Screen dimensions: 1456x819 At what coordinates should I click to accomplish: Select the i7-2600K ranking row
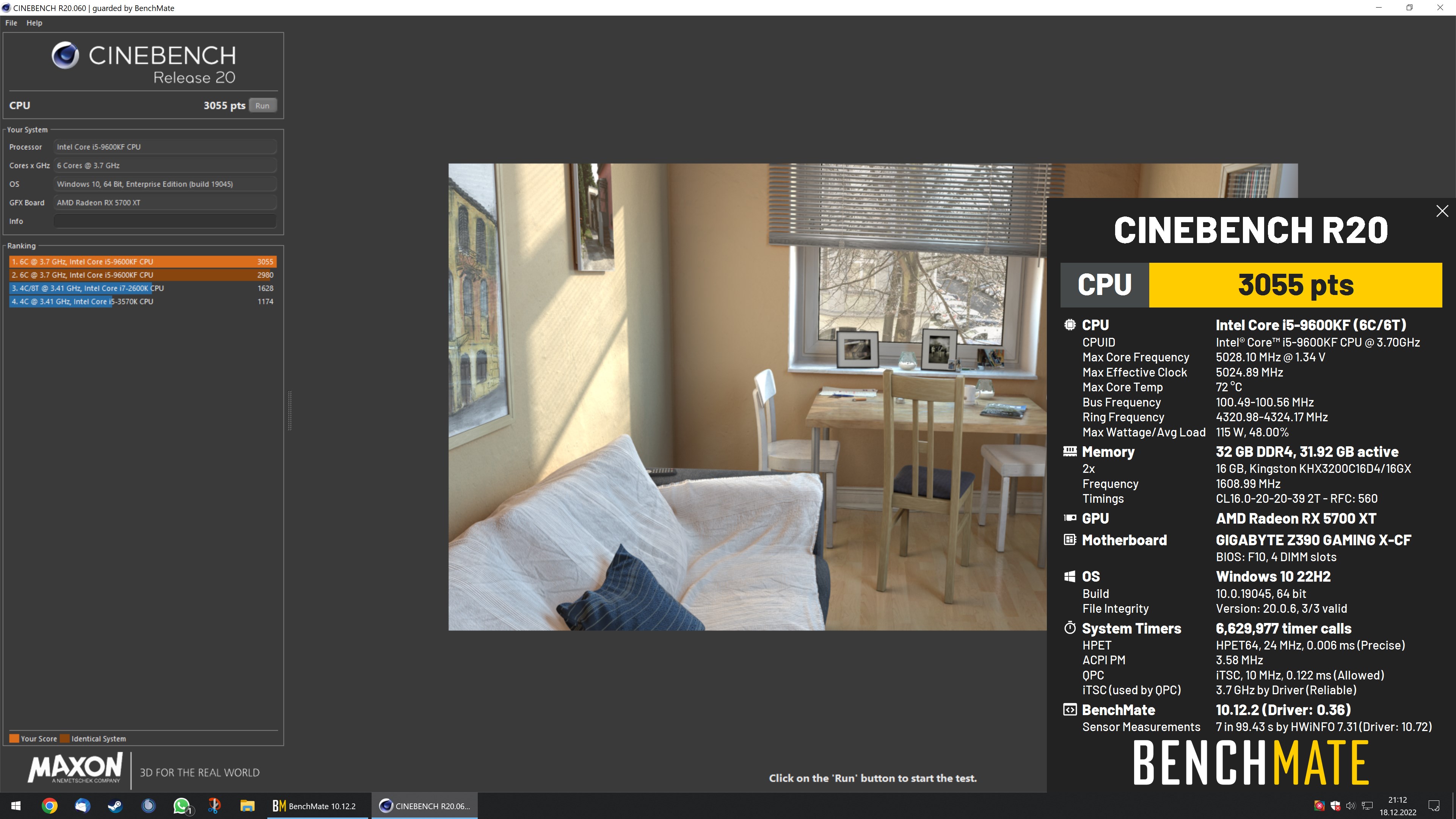click(x=143, y=288)
